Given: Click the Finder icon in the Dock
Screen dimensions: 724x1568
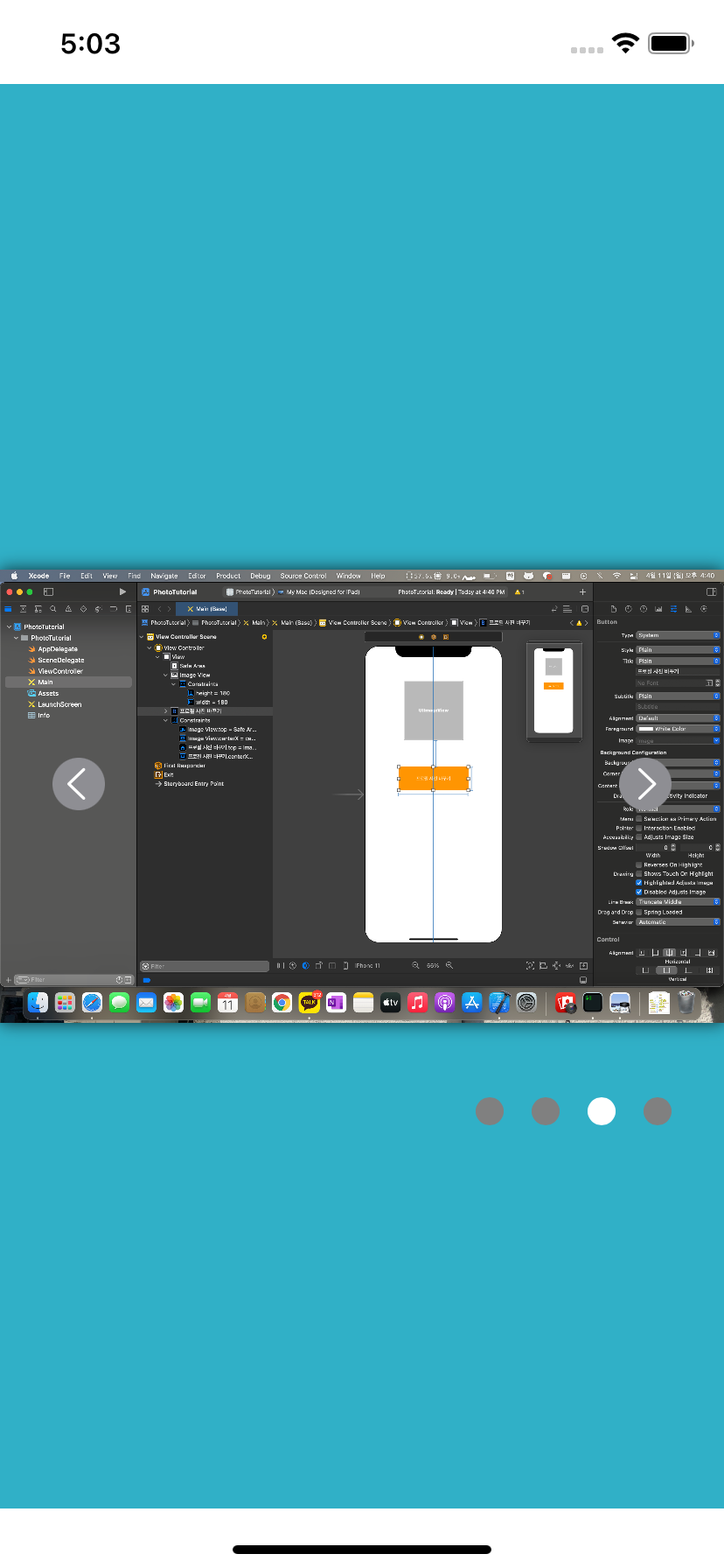Looking at the screenshot, I should (38, 1003).
